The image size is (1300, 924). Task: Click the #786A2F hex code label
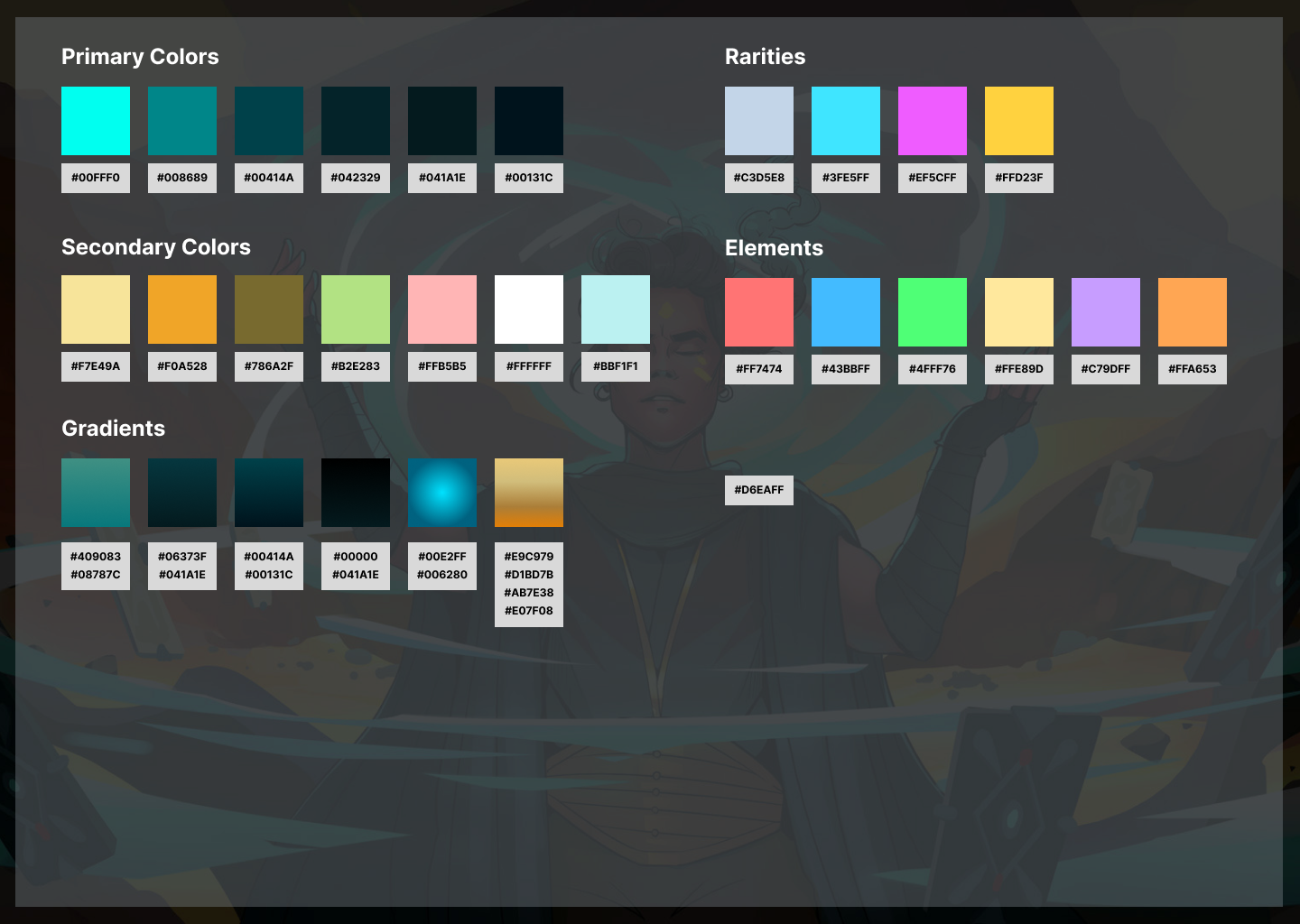pyautogui.click(x=269, y=366)
